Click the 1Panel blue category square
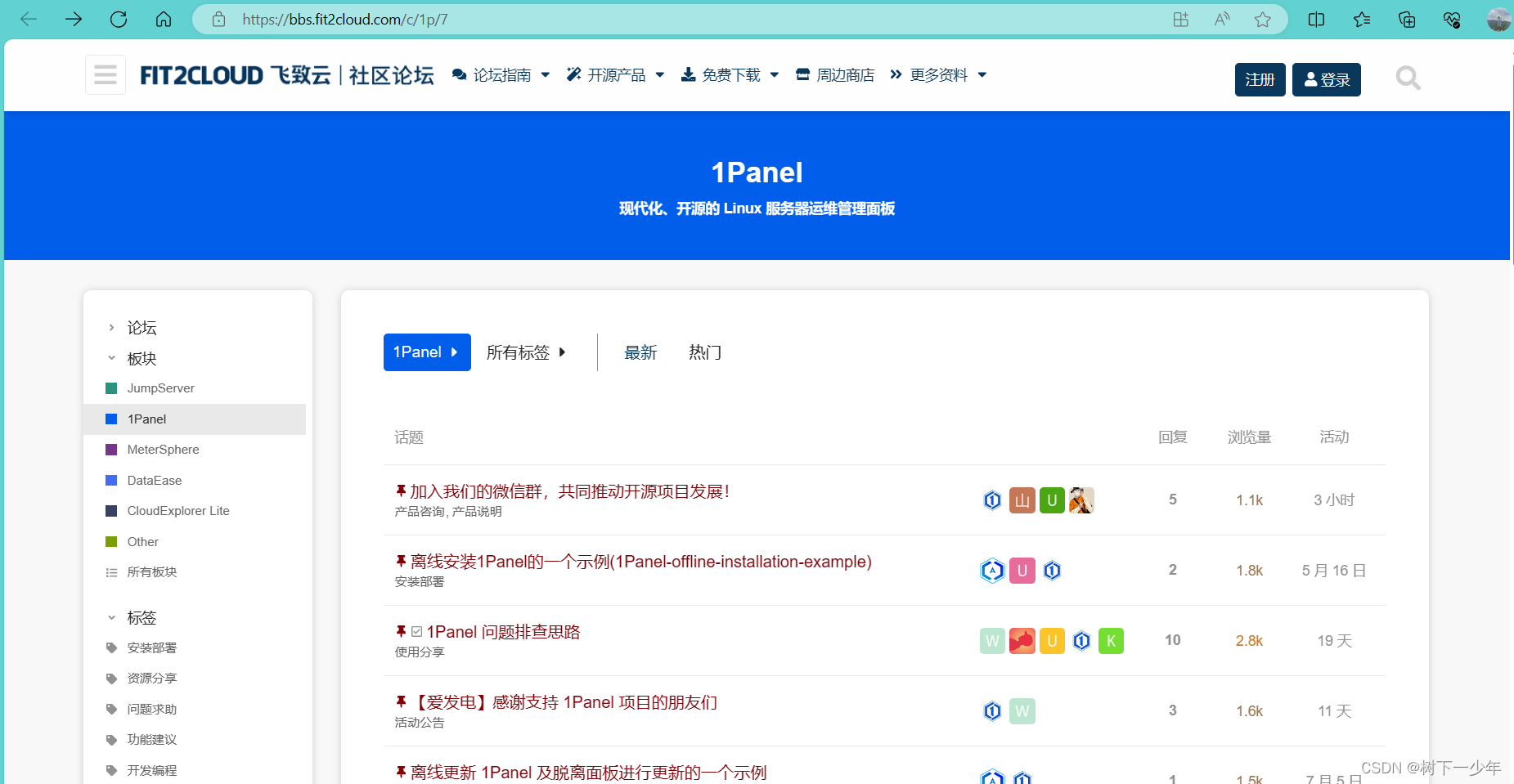This screenshot has height=784, width=1514. pos(112,419)
